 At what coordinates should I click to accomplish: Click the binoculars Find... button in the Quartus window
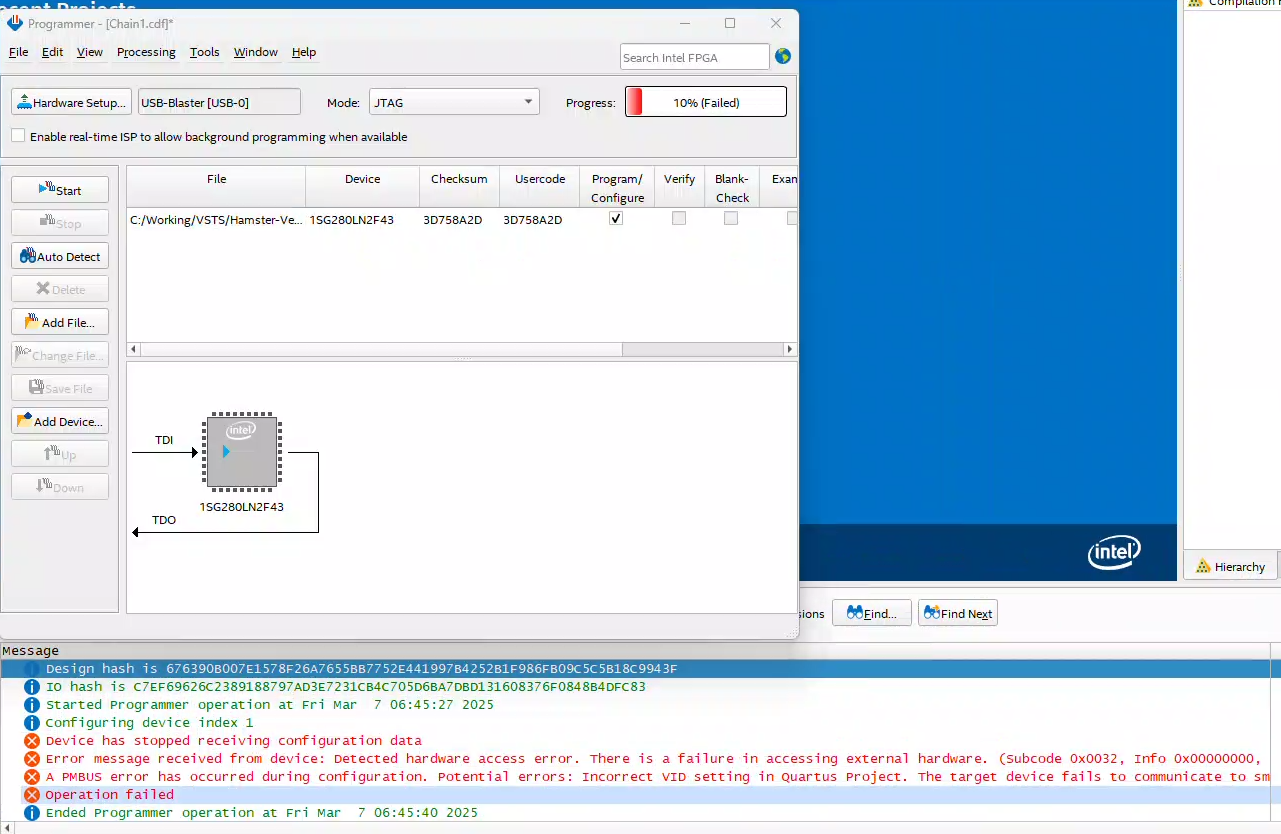[x=872, y=613]
